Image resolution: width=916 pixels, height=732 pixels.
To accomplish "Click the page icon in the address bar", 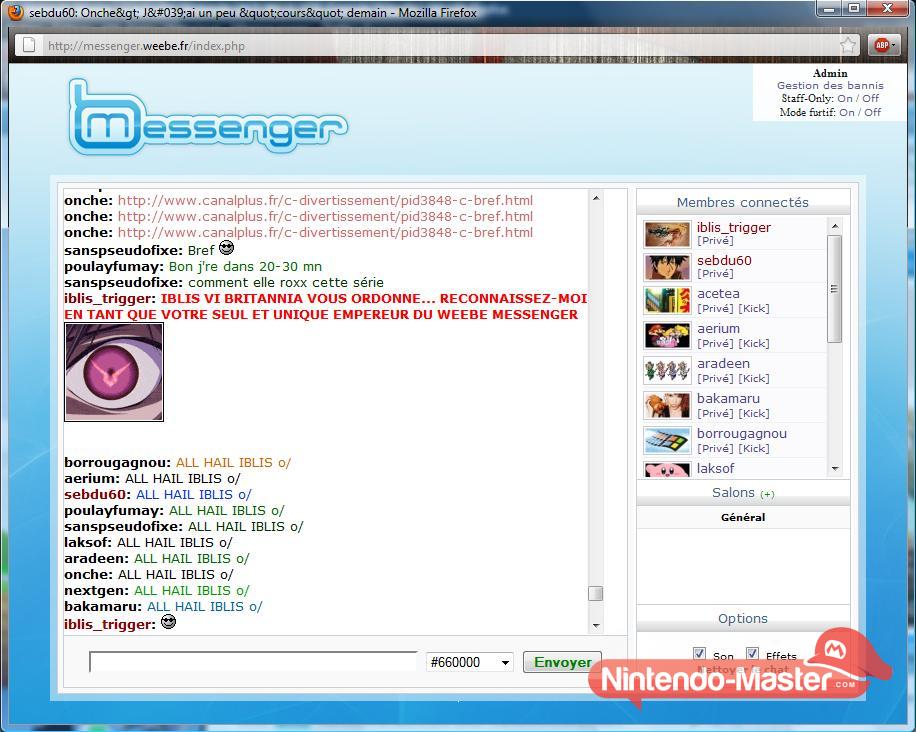I will [x=28, y=45].
